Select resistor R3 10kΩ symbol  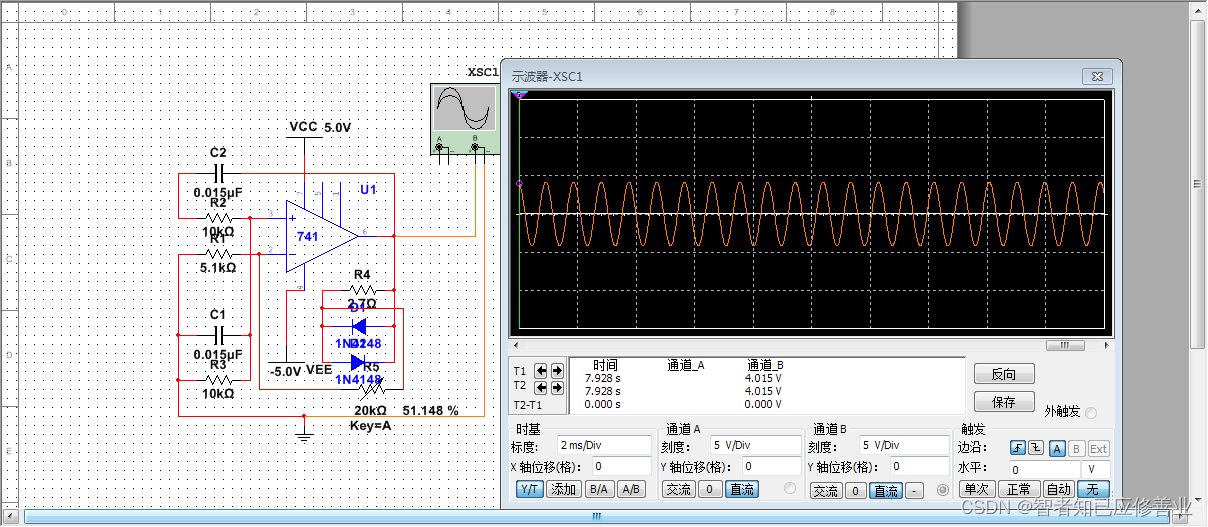pyautogui.click(x=218, y=380)
